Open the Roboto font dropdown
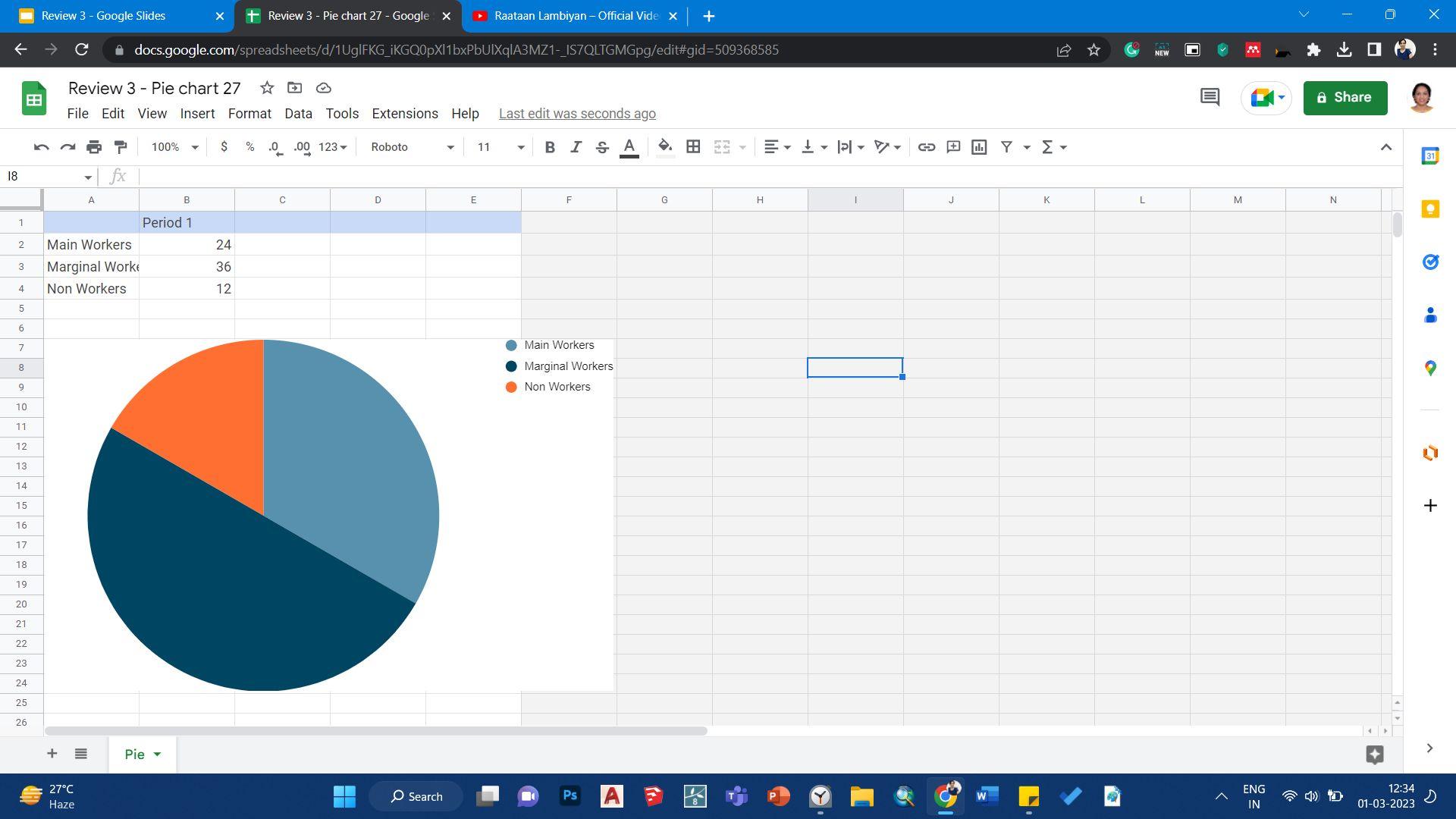The image size is (1456, 819). (412, 147)
